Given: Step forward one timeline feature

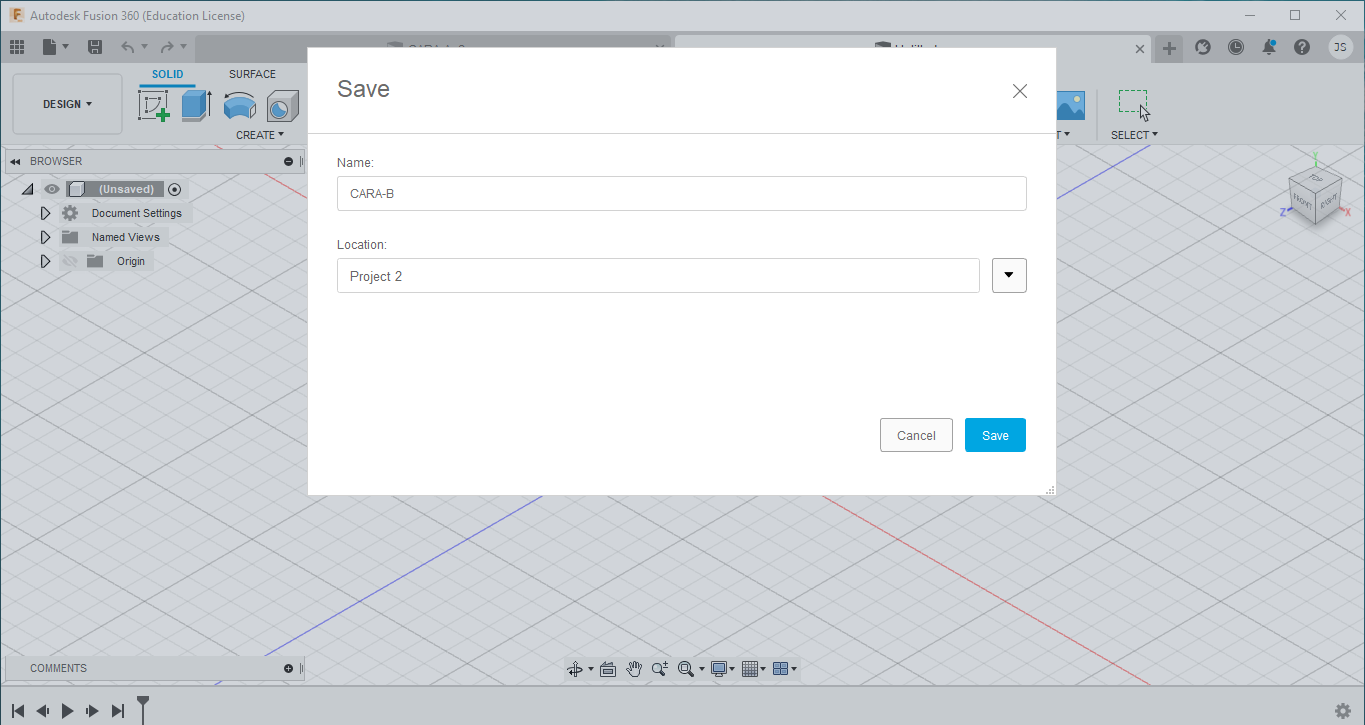Looking at the screenshot, I should [x=92, y=711].
